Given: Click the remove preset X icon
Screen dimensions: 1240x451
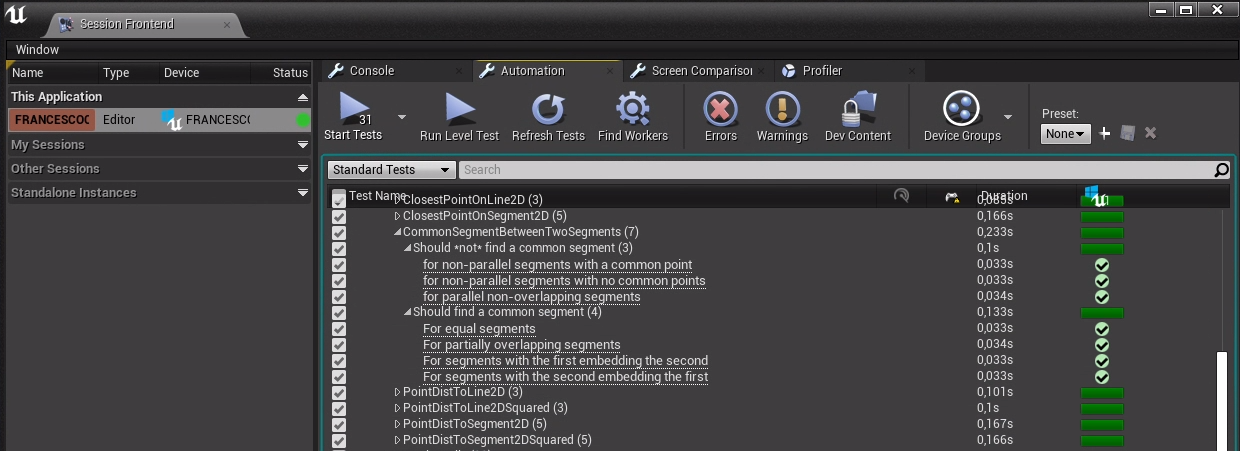Looking at the screenshot, I should coord(1150,133).
